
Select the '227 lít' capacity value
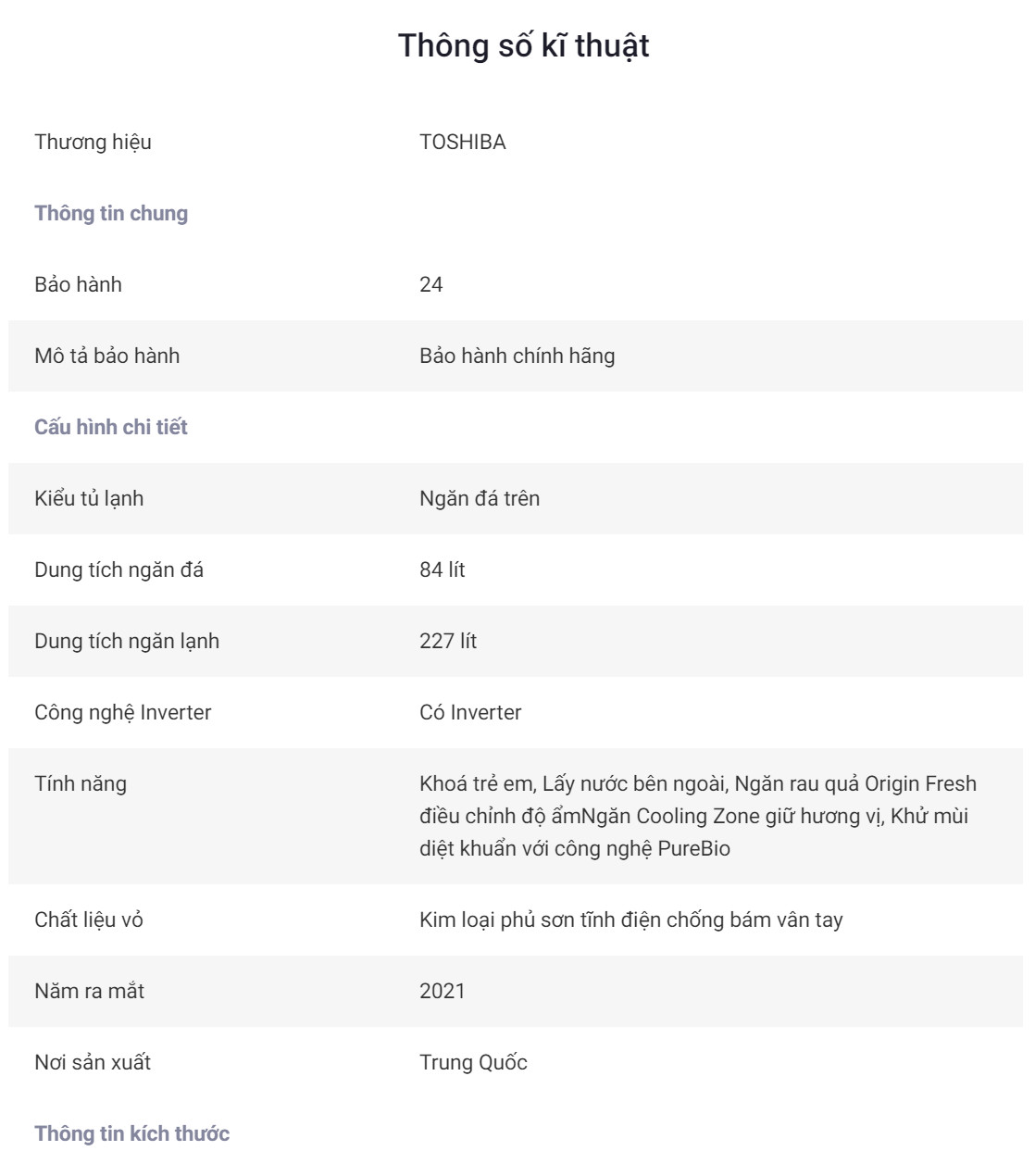coord(447,641)
